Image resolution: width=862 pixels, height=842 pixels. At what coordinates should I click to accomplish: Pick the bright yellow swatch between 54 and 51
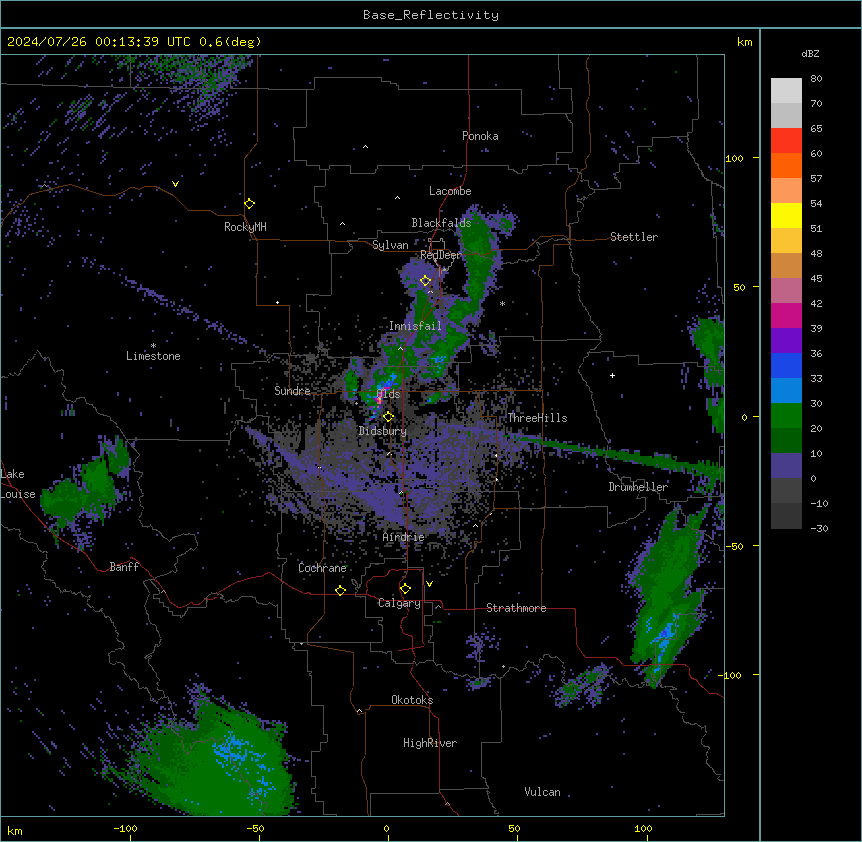pyautogui.click(x=786, y=215)
